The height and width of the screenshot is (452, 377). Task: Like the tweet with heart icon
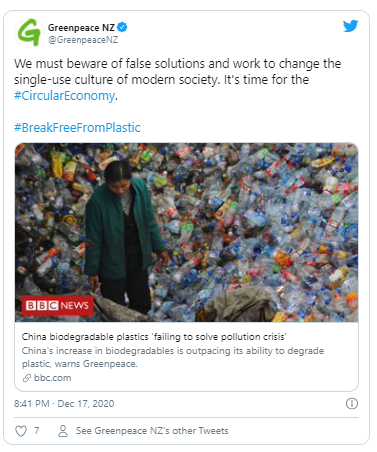pos(21,431)
